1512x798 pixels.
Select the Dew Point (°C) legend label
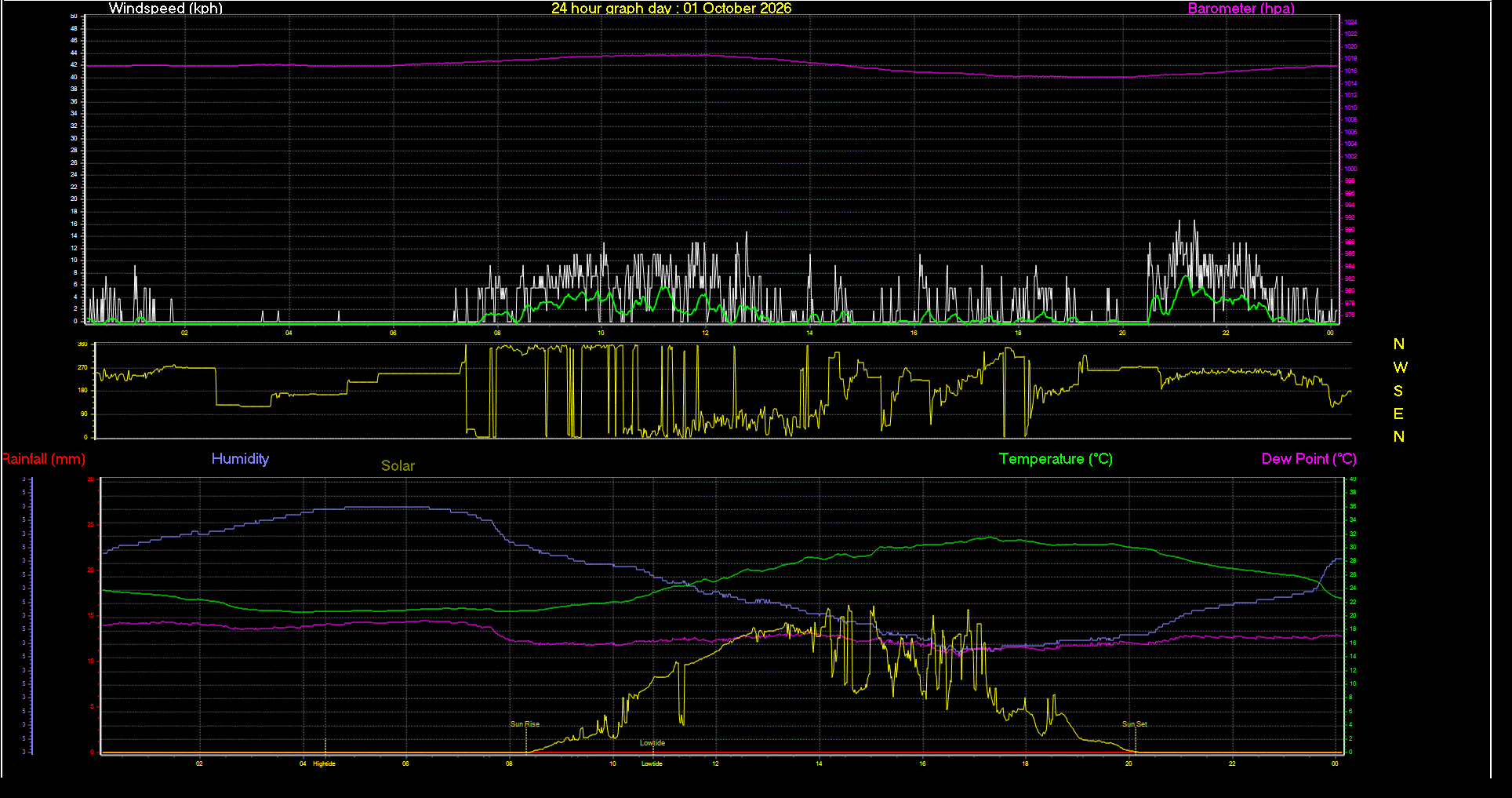pos(1309,459)
